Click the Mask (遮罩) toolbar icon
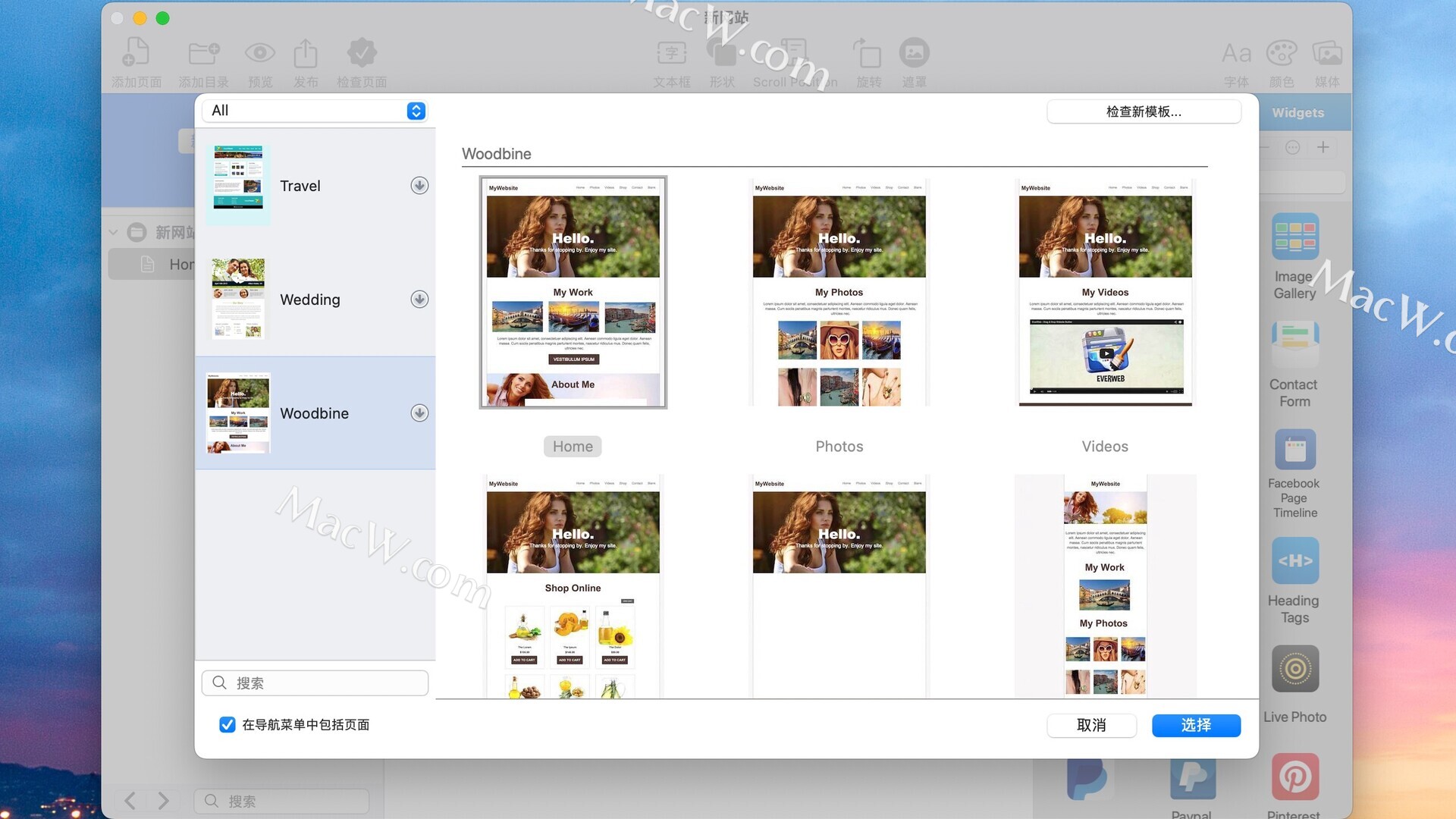1456x819 pixels. (914, 53)
